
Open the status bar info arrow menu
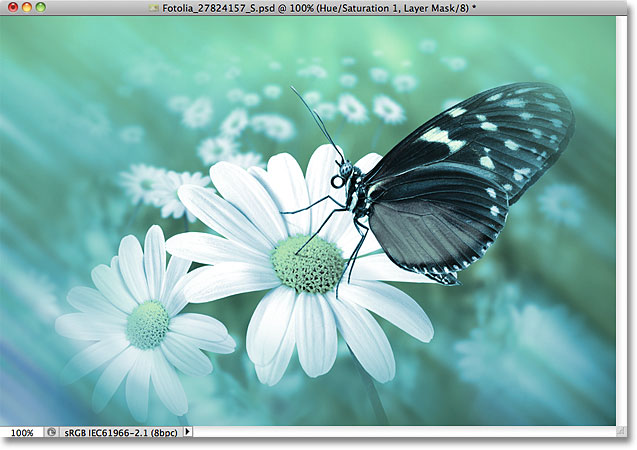click(x=187, y=432)
